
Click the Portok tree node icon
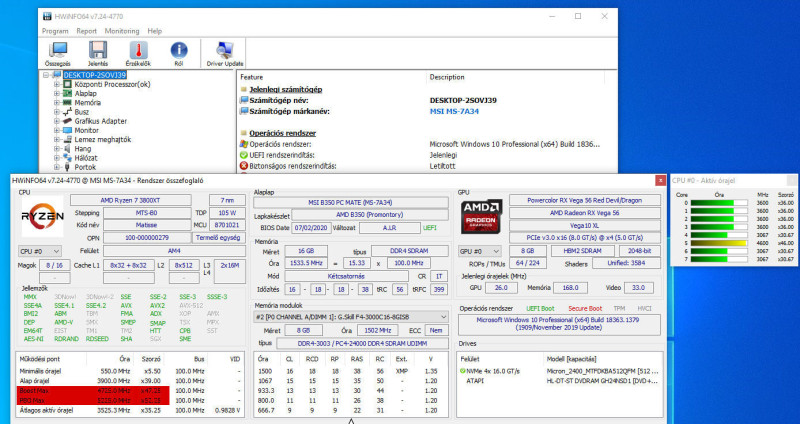[x=67, y=167]
